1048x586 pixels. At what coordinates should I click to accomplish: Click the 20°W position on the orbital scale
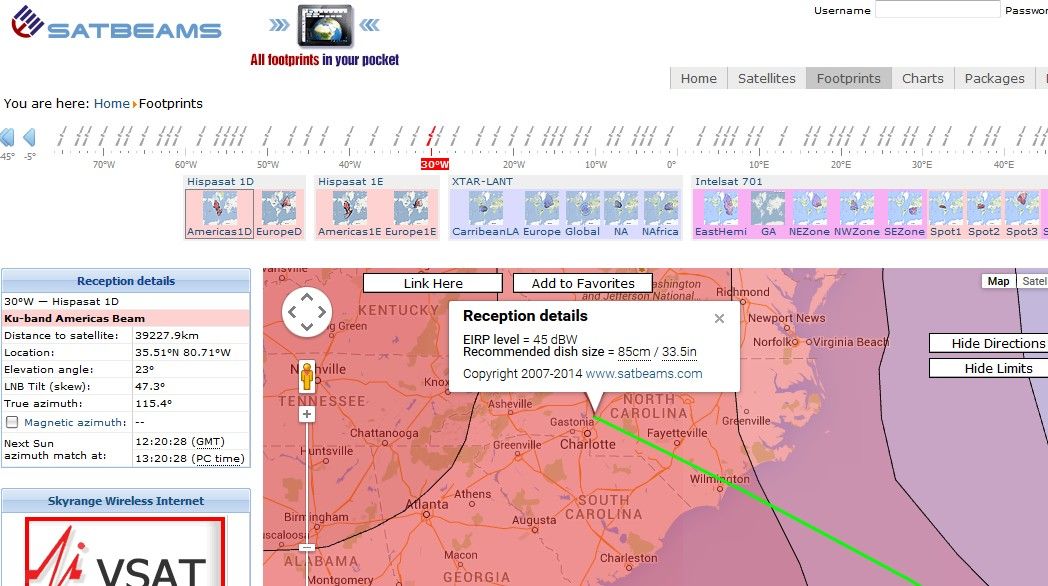coord(514,164)
